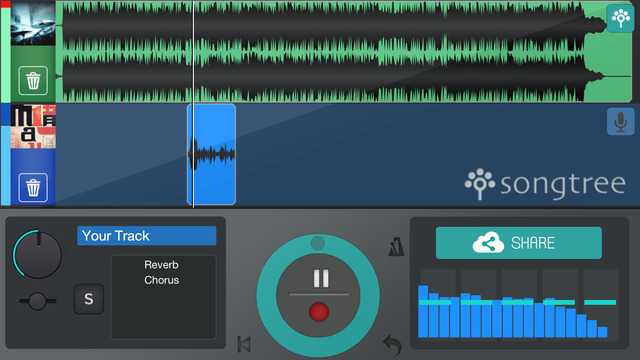The height and width of the screenshot is (360, 640).
Task: Start recording with the red record button
Action: (x=319, y=312)
